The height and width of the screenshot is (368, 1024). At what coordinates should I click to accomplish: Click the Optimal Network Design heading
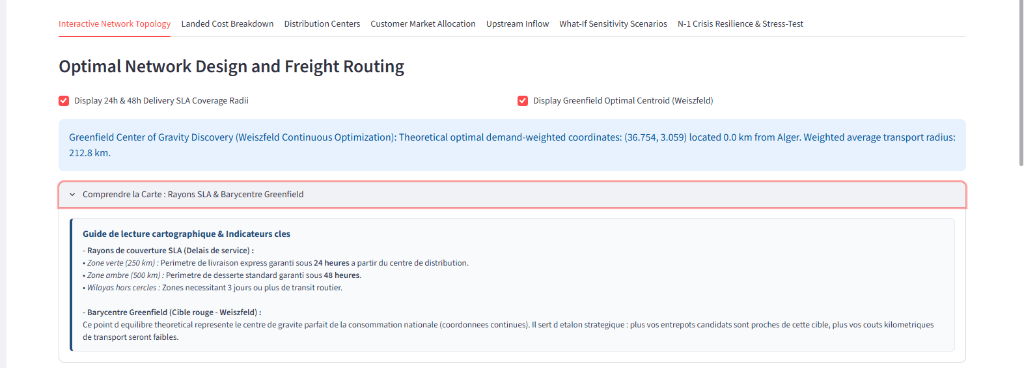click(231, 67)
